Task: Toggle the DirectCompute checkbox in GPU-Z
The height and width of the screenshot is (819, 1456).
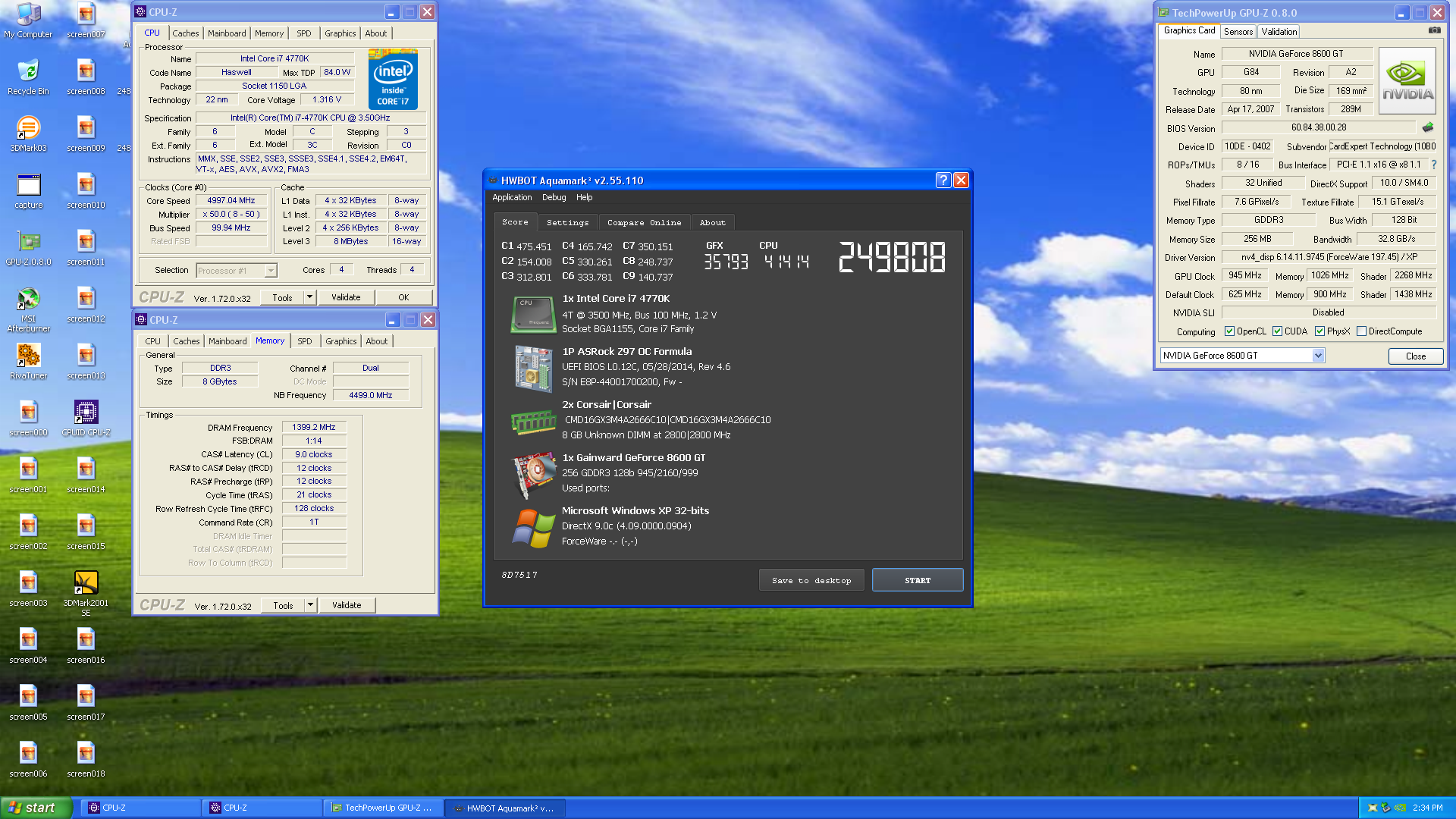Action: point(1362,331)
